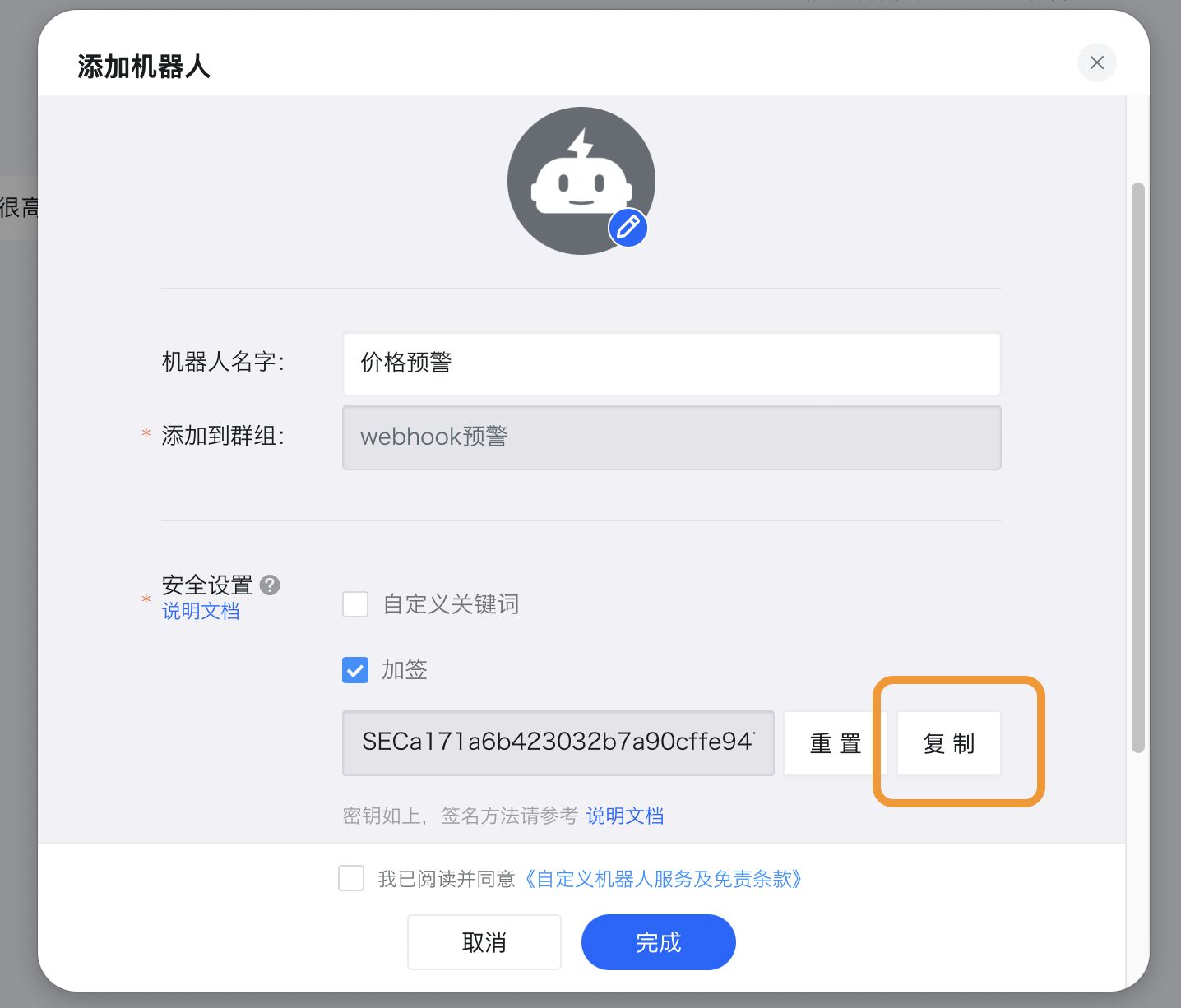Screen dimensions: 1181x1008
Task: Click the 添加机器人 dialog title
Action: pos(143,66)
